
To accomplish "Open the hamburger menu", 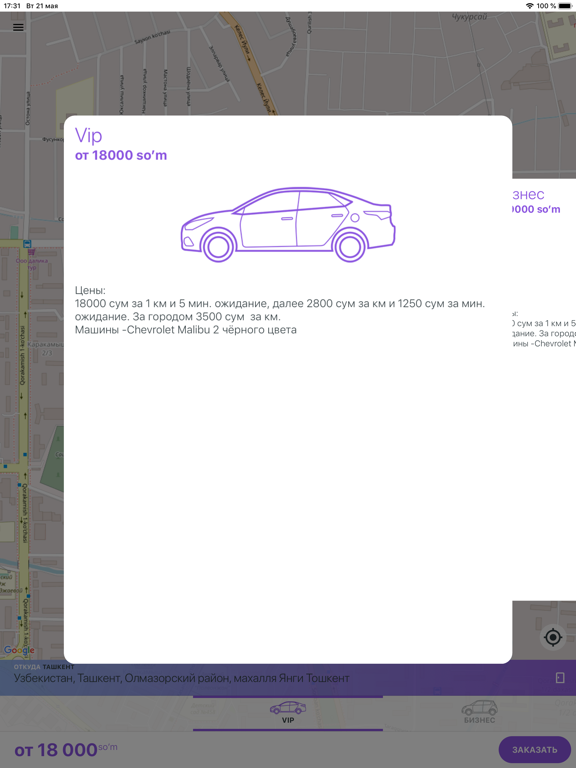I will (x=18, y=27).
